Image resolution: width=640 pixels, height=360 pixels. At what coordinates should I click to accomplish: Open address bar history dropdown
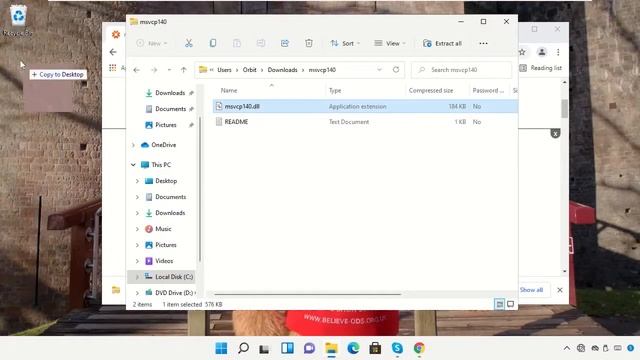pos(380,70)
